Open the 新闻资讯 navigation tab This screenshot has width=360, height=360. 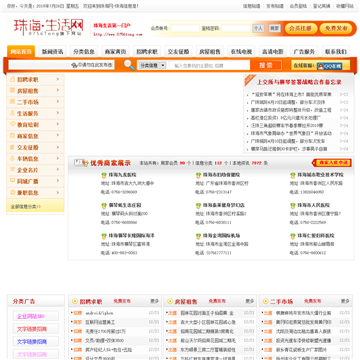pyautogui.click(x=52, y=51)
